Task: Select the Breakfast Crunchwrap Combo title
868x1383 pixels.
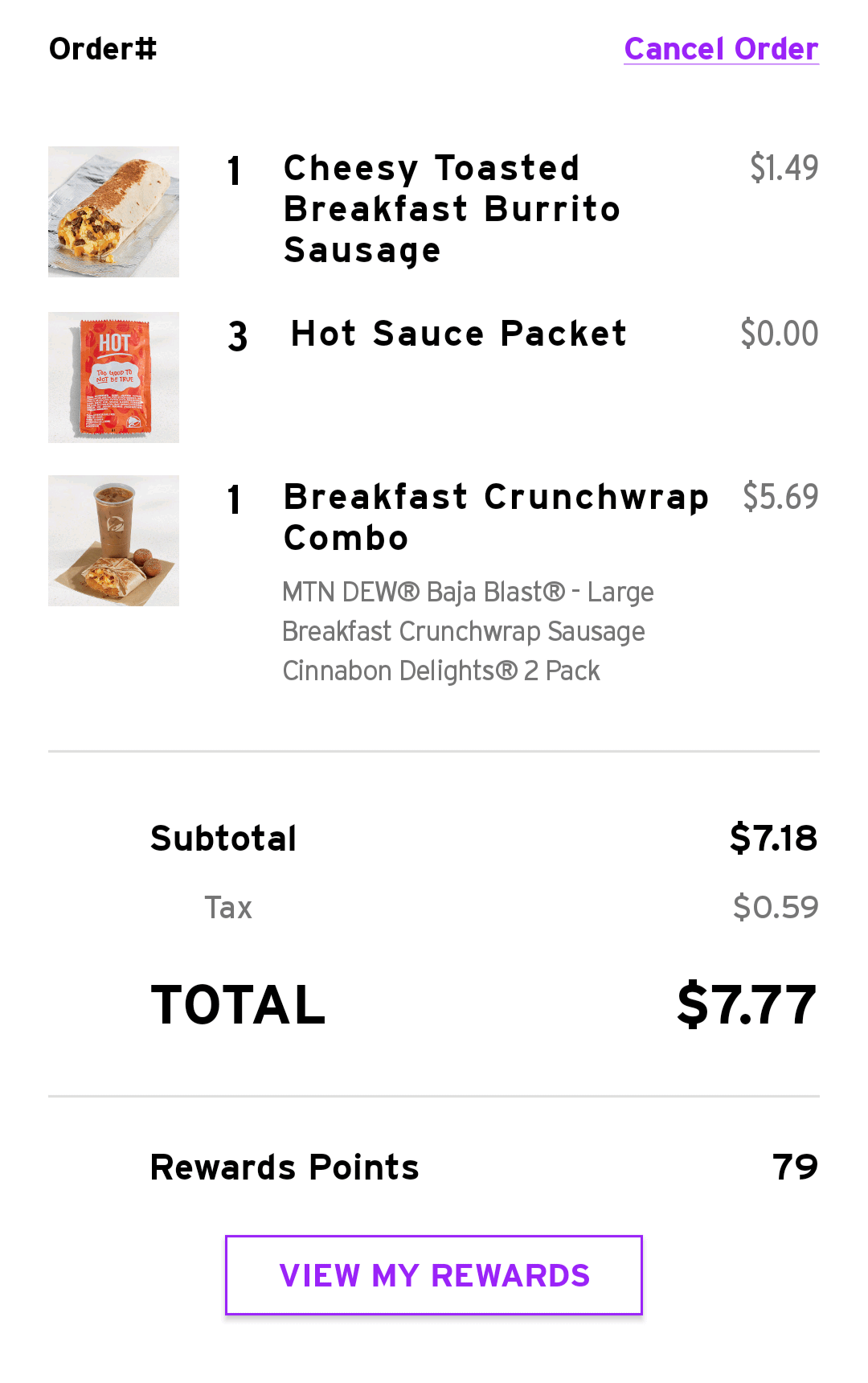Action: pyautogui.click(x=495, y=517)
